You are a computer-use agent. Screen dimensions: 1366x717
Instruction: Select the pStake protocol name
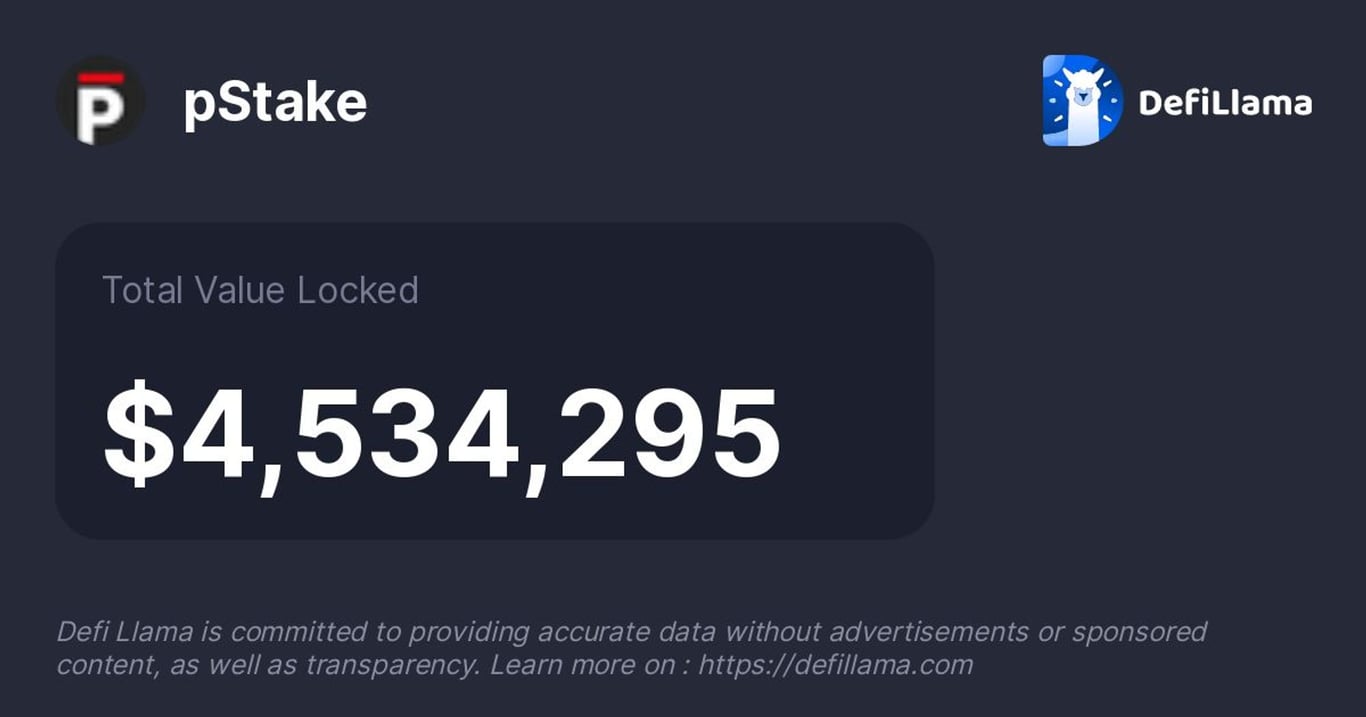coord(275,103)
